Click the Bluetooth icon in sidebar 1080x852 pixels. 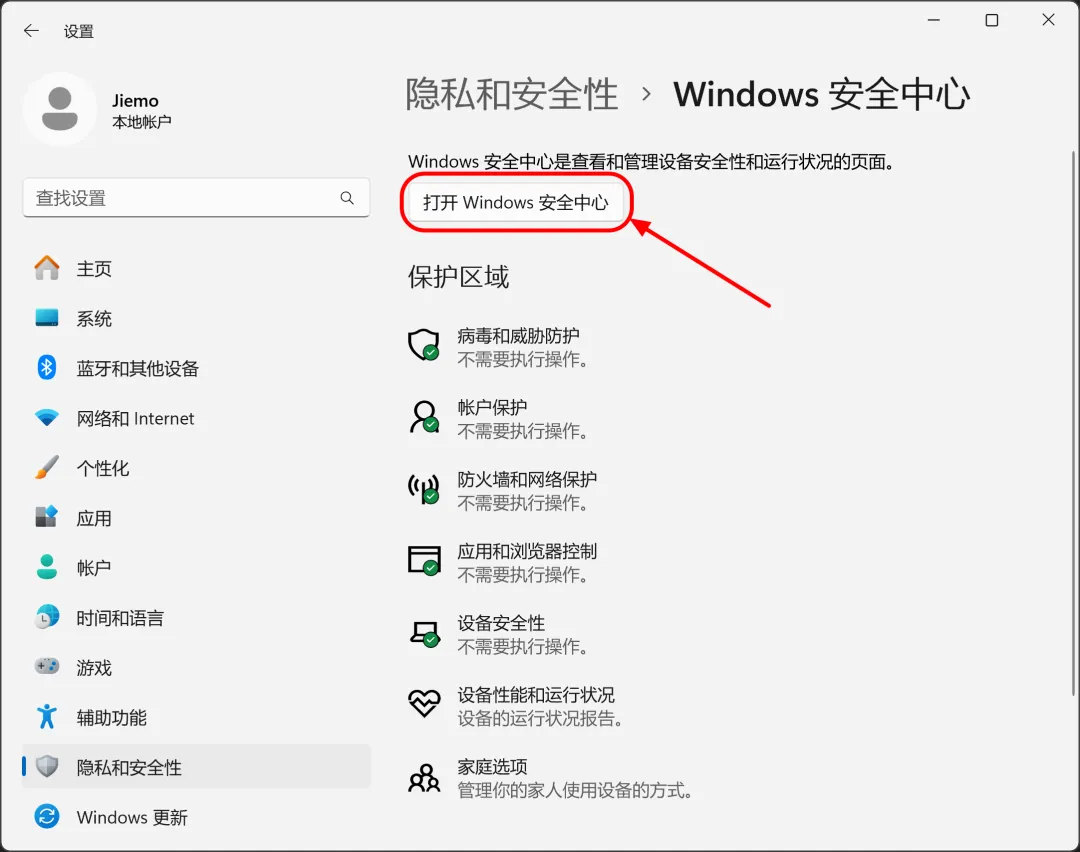(47, 367)
